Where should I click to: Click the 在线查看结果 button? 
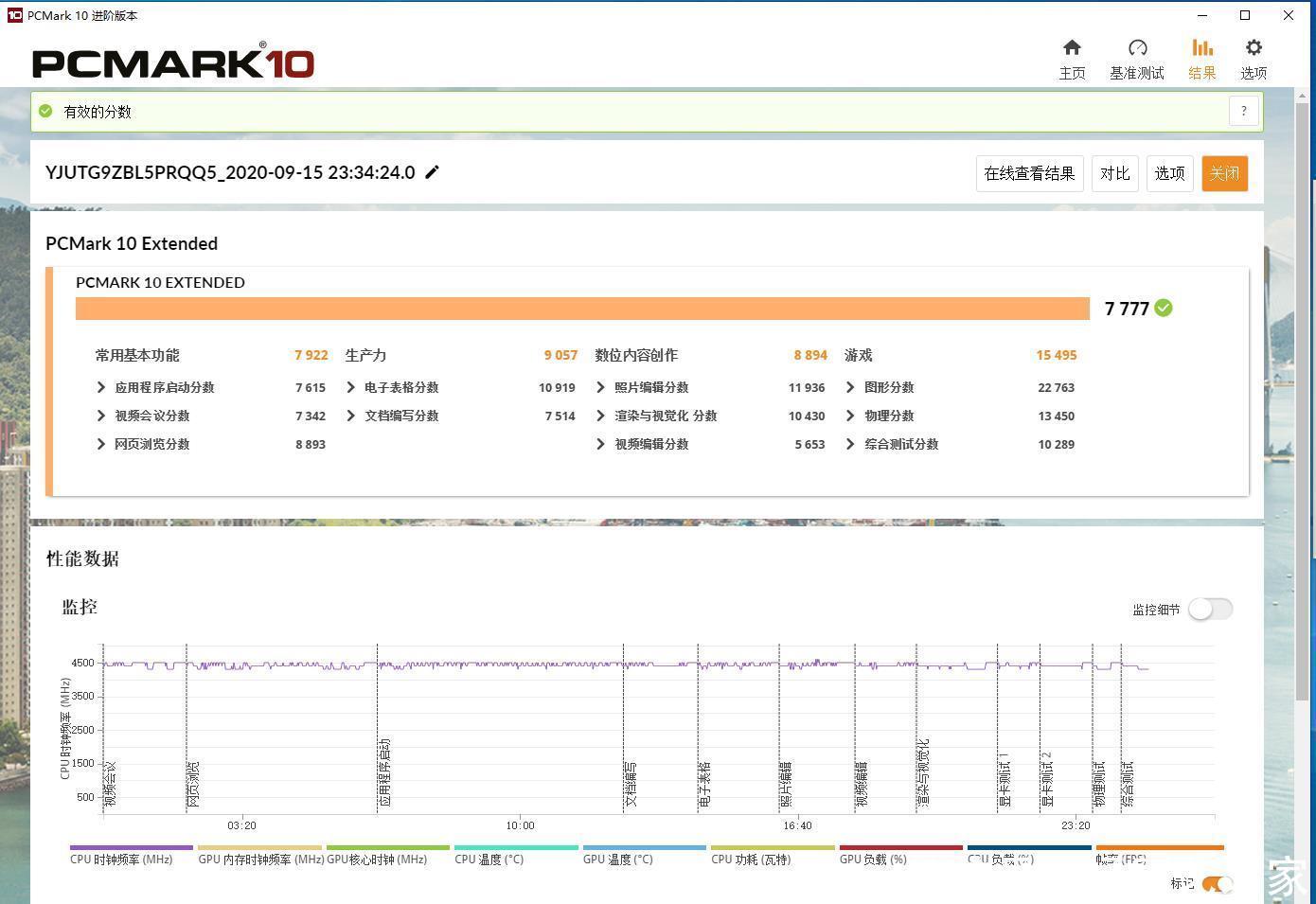(1029, 173)
